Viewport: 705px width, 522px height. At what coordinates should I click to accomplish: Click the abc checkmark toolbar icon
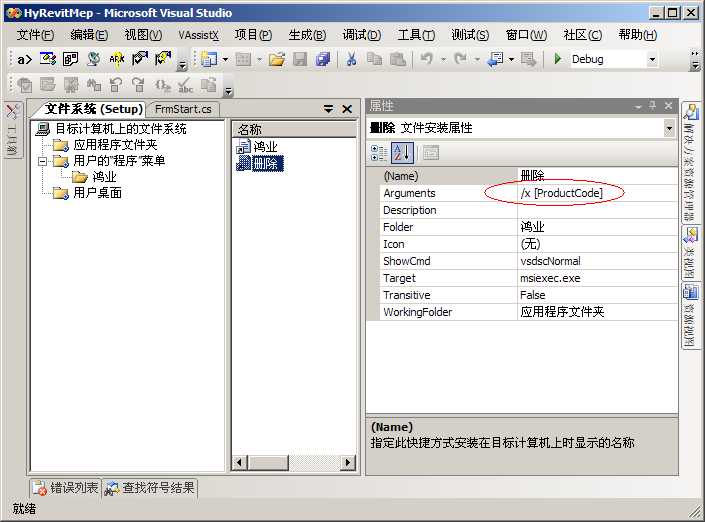coord(185,85)
